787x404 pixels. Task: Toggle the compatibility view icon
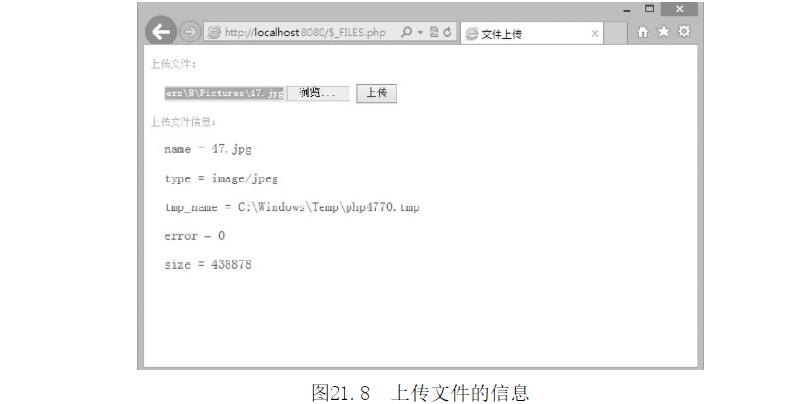tap(434, 32)
